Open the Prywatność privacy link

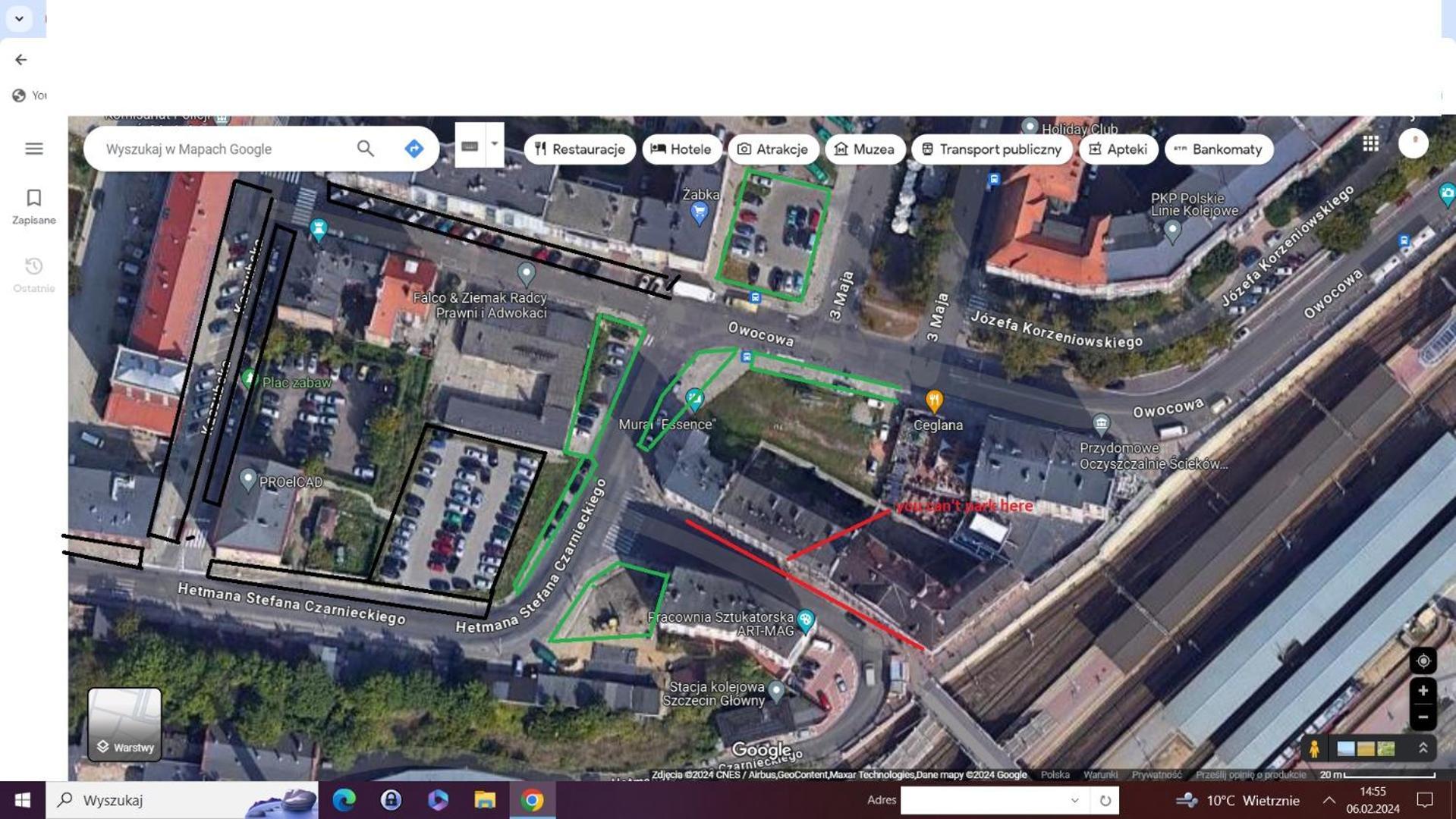[1156, 775]
